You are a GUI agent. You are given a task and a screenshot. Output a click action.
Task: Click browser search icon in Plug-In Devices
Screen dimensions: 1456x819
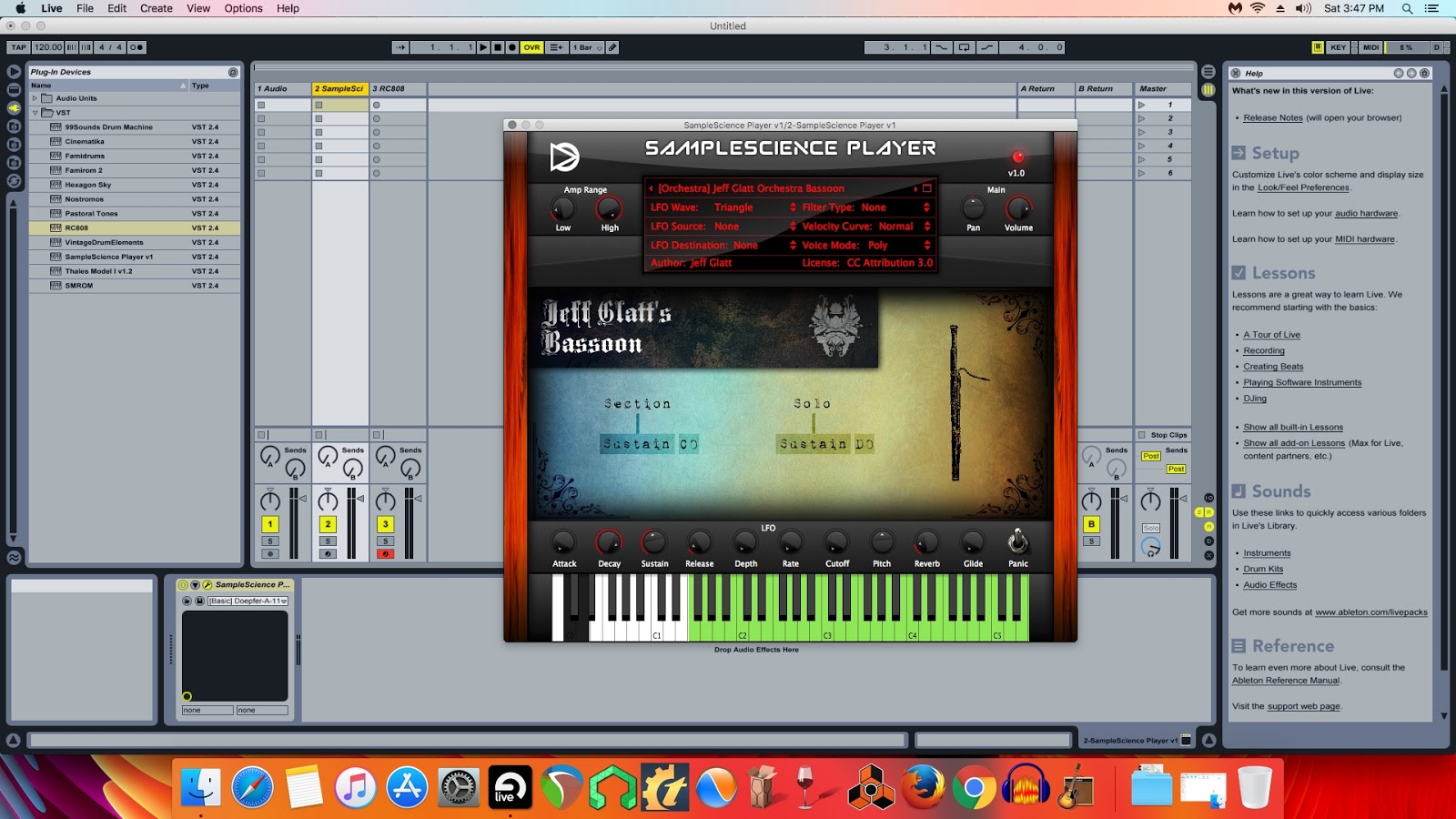point(233,72)
